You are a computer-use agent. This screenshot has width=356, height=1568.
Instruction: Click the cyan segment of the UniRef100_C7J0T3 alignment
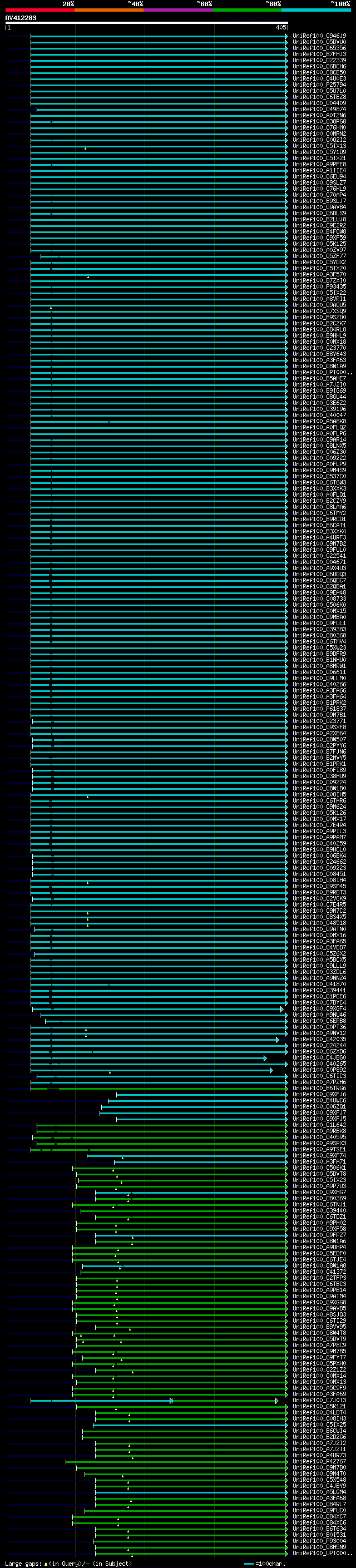pyautogui.click(x=101, y=1401)
